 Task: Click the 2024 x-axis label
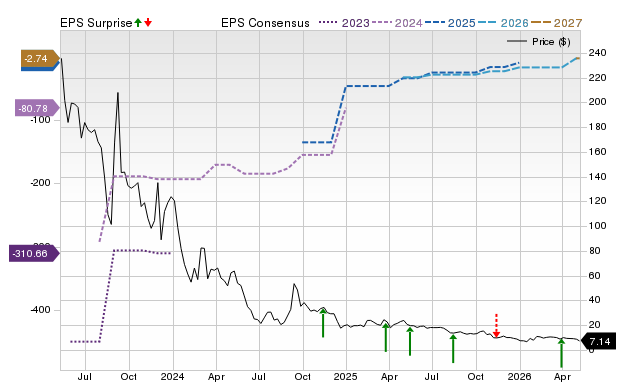tap(173, 376)
